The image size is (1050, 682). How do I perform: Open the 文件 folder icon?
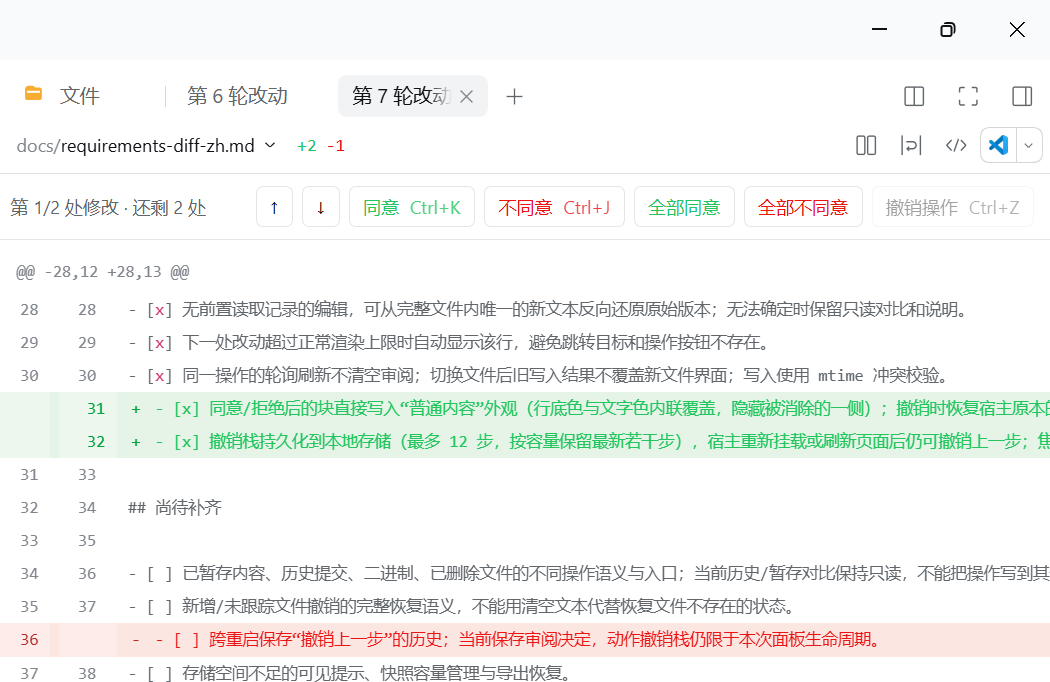click(33, 94)
